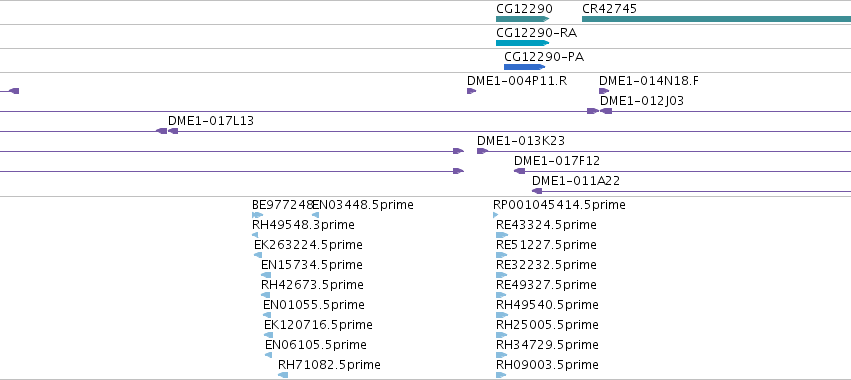Open the RH71082.5prime EST label

[329, 365]
